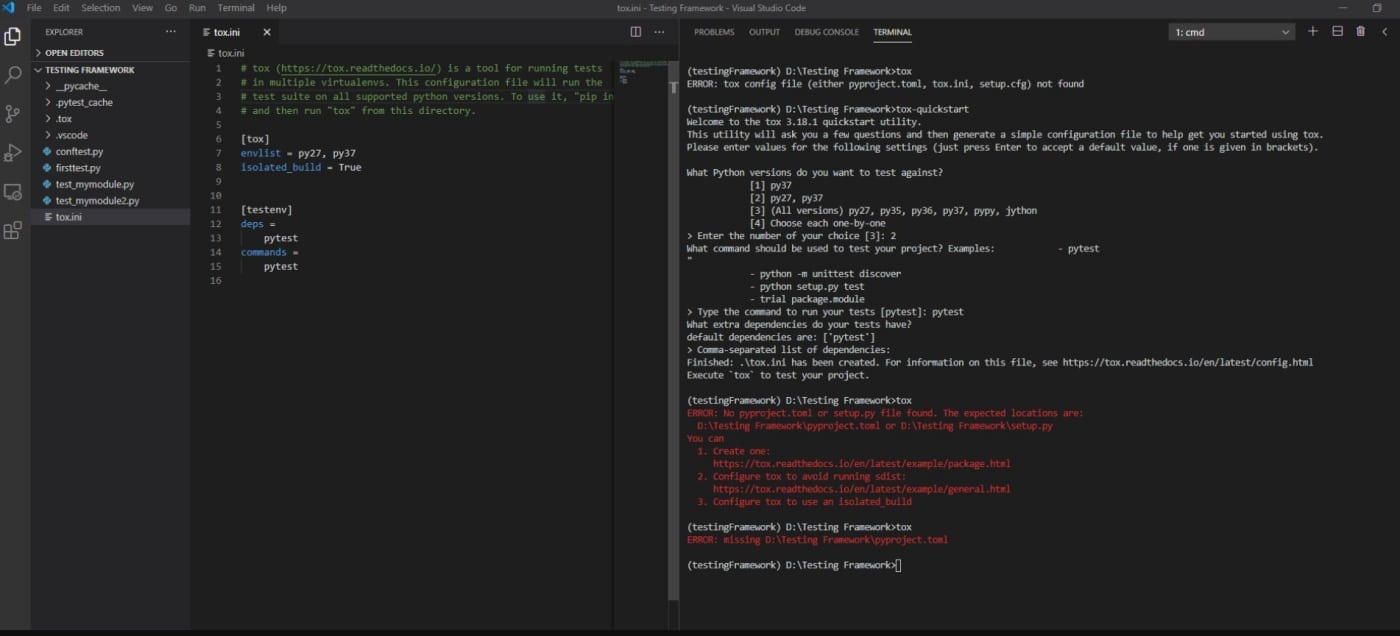1400x636 pixels.
Task: Restore the window from the title bar
Action: [1377, 7]
